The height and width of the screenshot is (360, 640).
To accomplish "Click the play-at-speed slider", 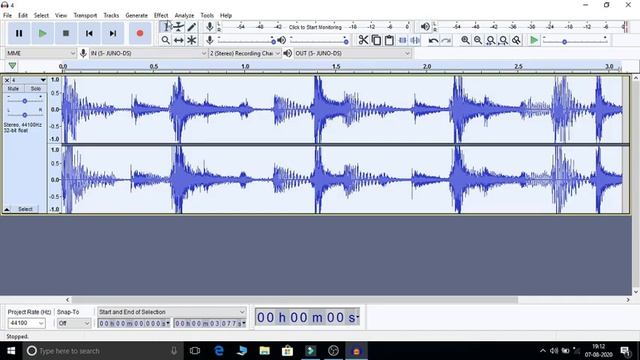I will (575, 40).
